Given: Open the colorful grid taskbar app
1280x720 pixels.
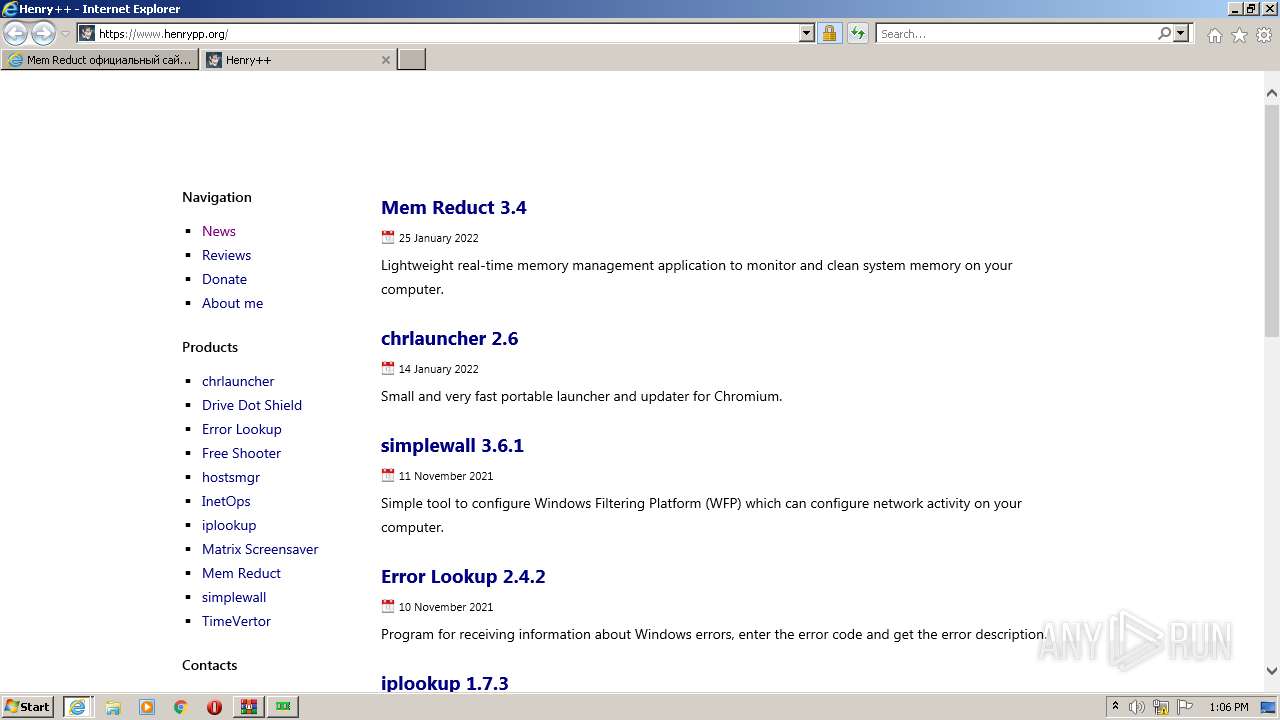Looking at the screenshot, I should pos(249,707).
